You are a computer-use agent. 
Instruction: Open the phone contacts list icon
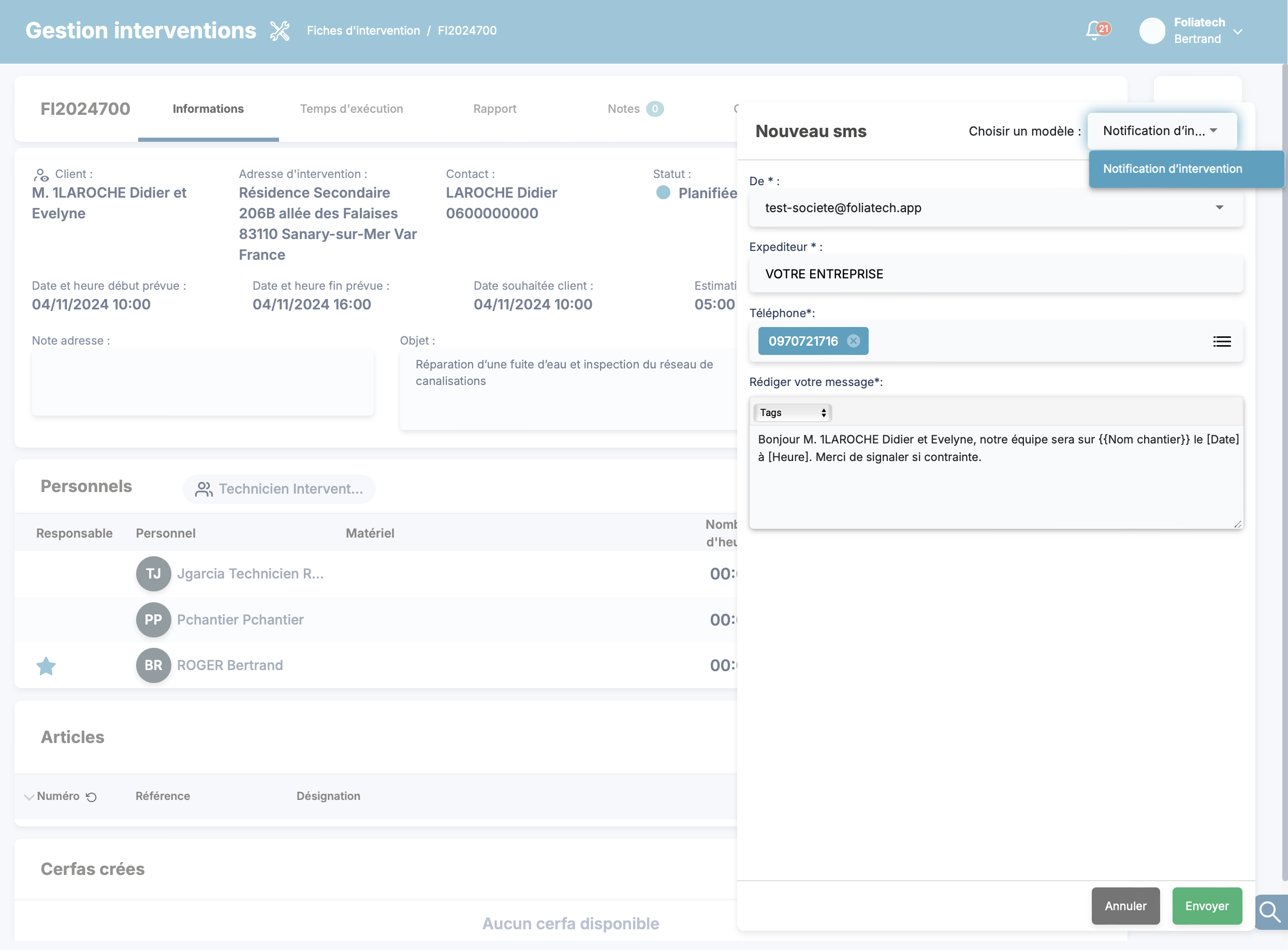pyautogui.click(x=1221, y=342)
